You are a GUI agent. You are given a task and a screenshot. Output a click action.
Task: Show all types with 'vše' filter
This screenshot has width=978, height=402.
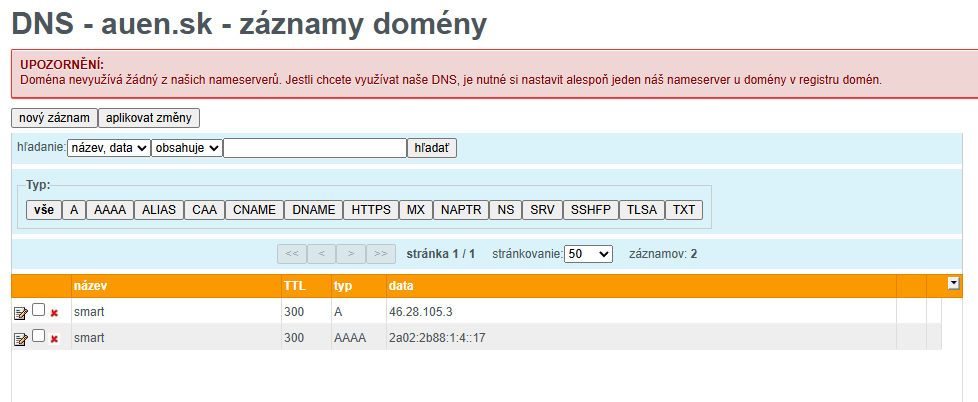pyautogui.click(x=43, y=210)
